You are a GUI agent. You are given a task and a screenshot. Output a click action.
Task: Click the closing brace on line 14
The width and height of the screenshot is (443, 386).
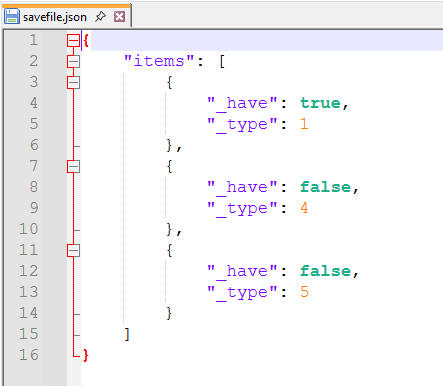click(x=169, y=313)
